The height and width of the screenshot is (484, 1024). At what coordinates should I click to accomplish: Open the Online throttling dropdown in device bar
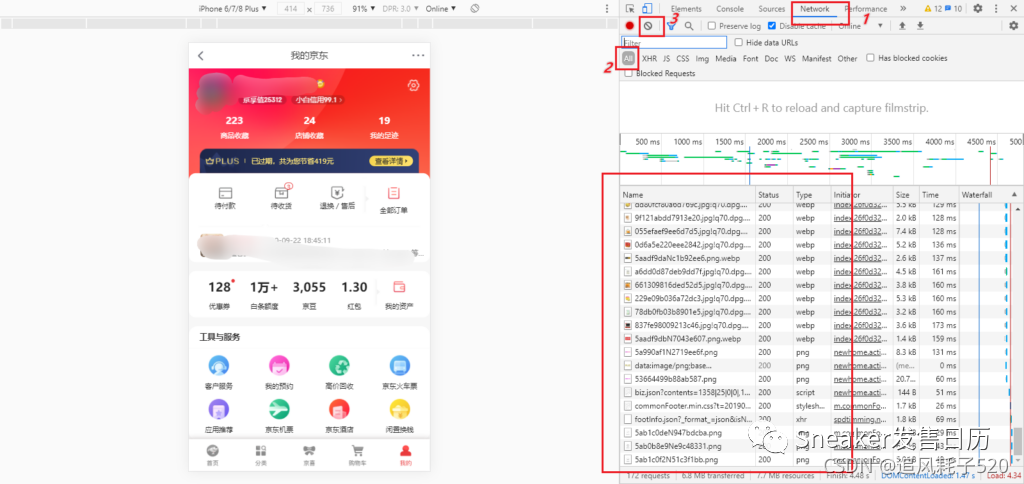pyautogui.click(x=441, y=8)
